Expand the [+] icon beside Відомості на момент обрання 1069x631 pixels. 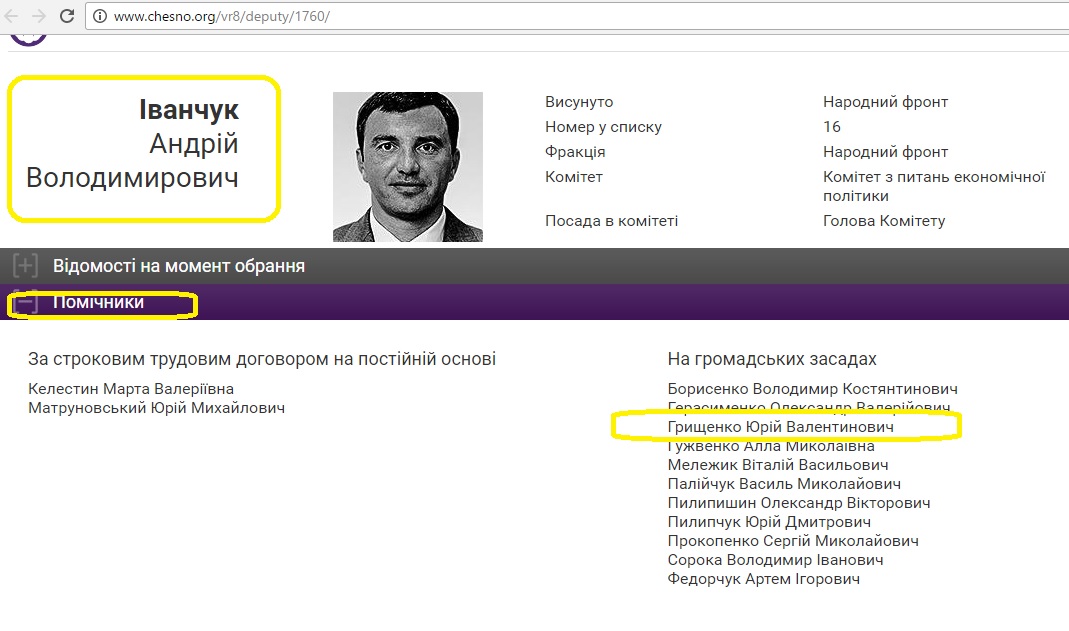25,266
